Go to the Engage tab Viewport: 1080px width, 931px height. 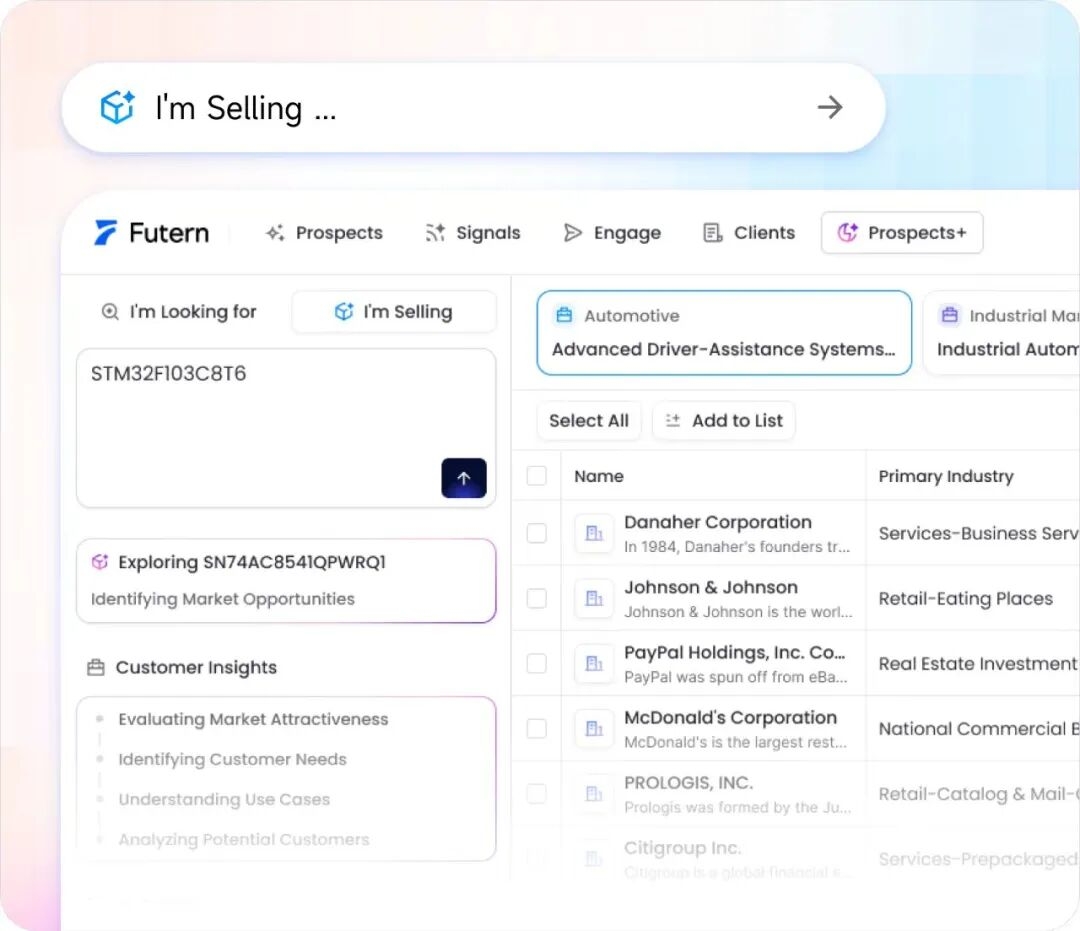(x=612, y=233)
